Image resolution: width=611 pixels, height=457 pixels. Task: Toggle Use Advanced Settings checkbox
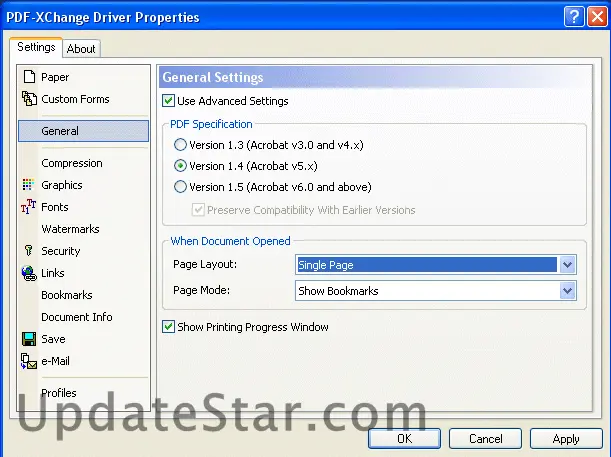(x=168, y=101)
